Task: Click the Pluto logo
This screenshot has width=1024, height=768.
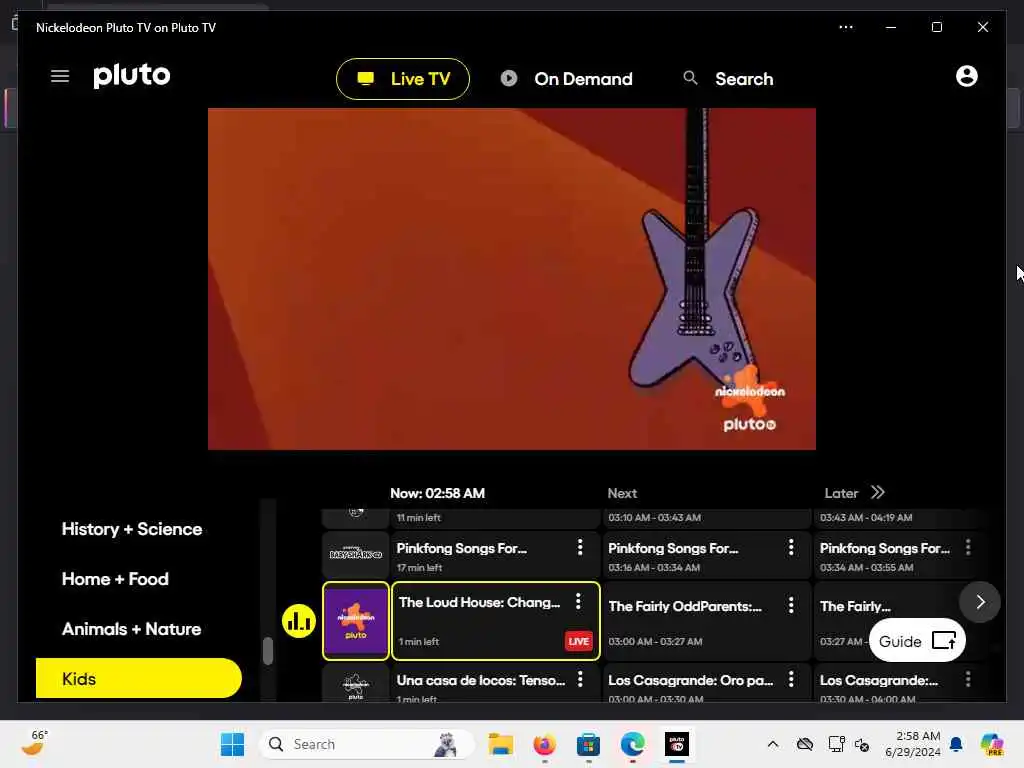Action: (x=131, y=76)
